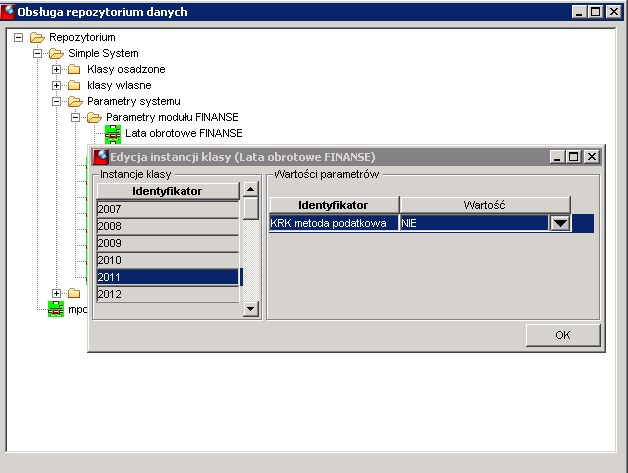Image resolution: width=628 pixels, height=473 pixels.
Task: Click the Lata obrotowe FINANSE class icon
Action: coord(113,134)
